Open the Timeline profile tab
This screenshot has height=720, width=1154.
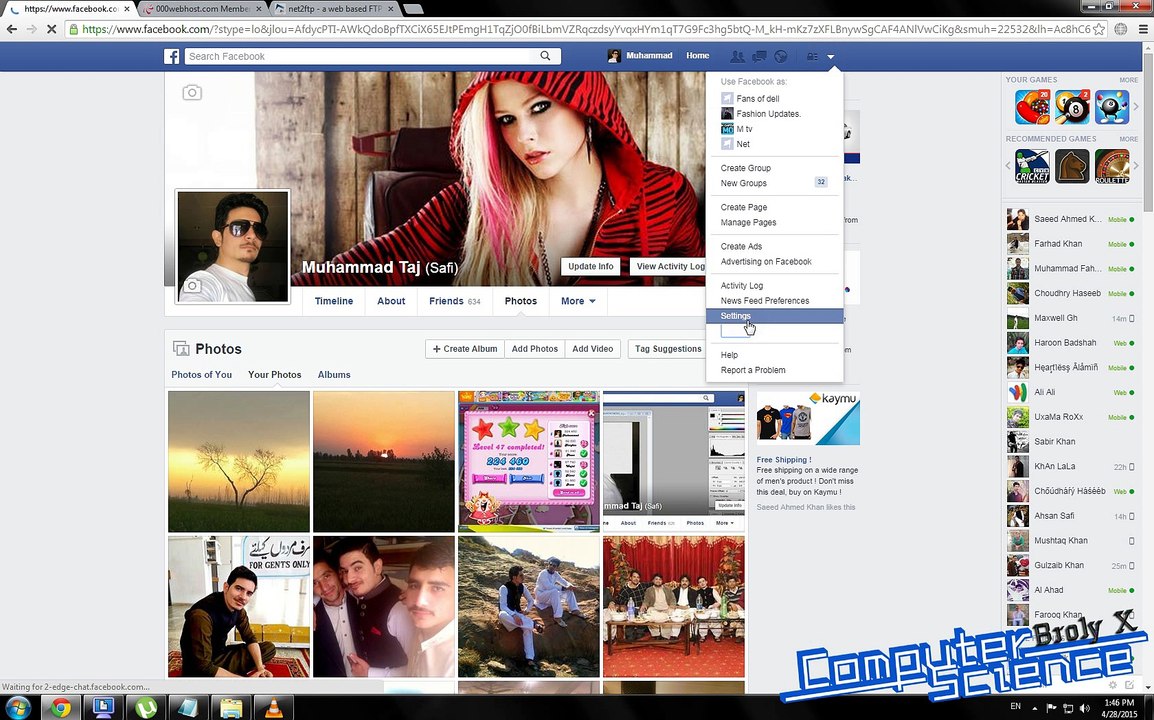point(333,301)
